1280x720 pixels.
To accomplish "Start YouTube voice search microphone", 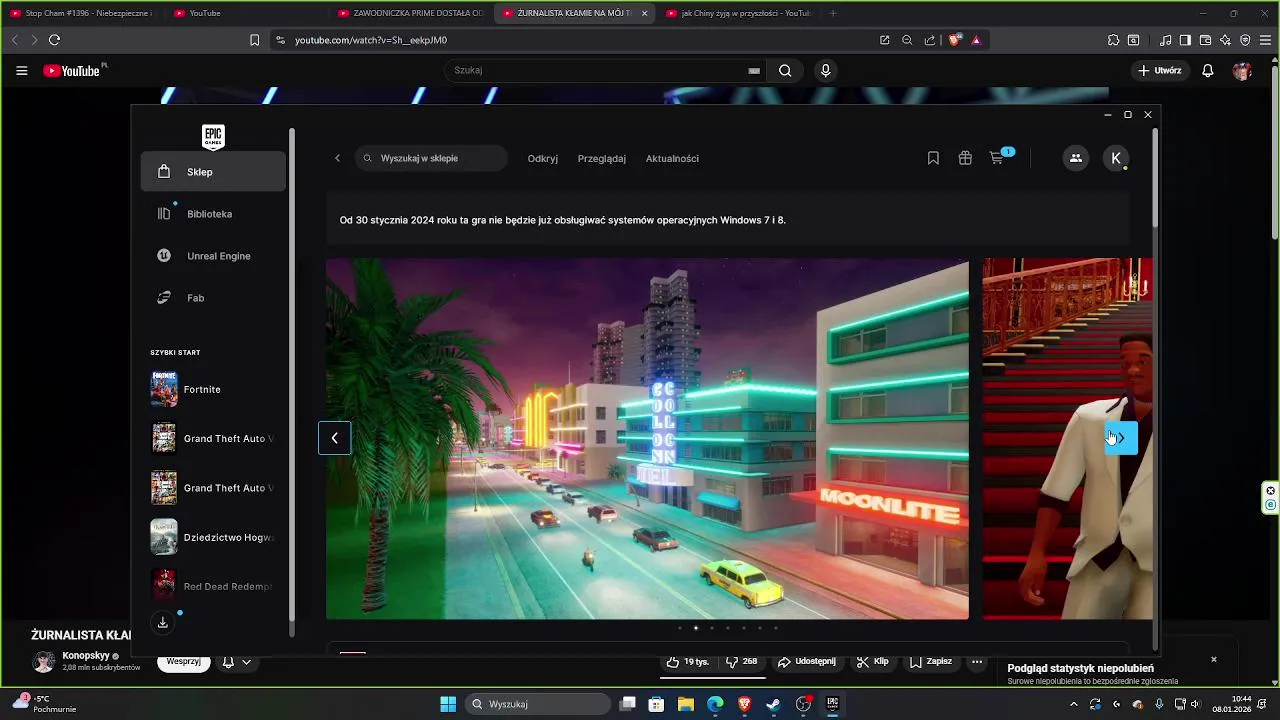I will pyautogui.click(x=826, y=70).
